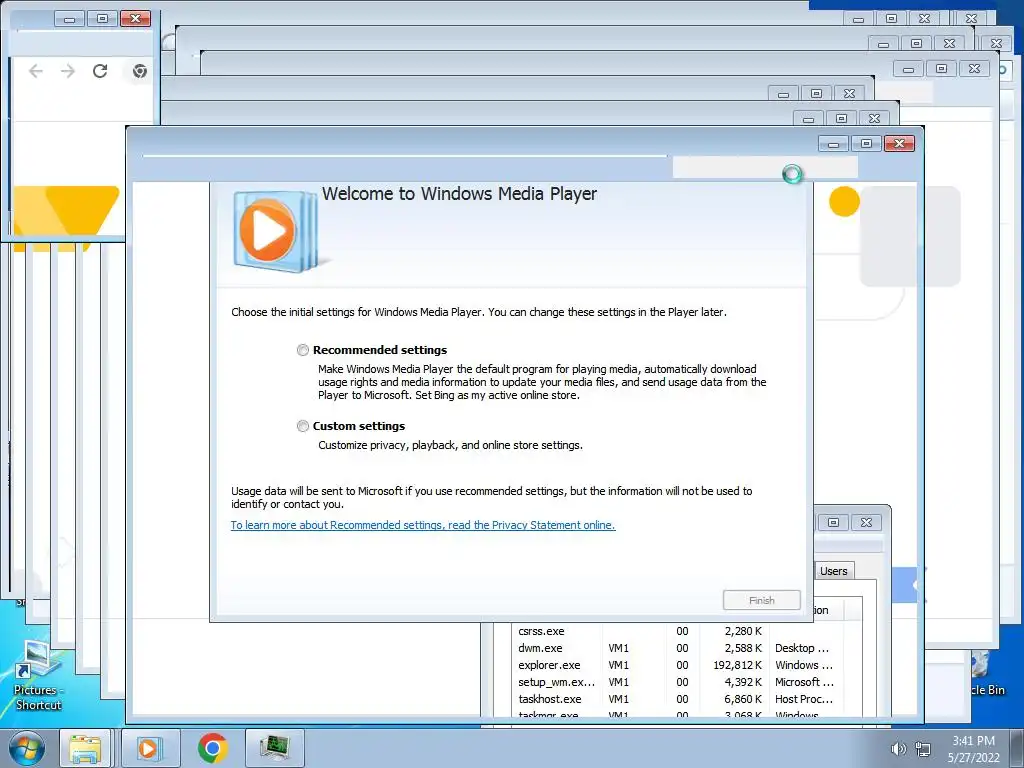Image resolution: width=1024 pixels, height=768 pixels.
Task: Open the Recycle Bin desktop icon
Action: [985, 673]
